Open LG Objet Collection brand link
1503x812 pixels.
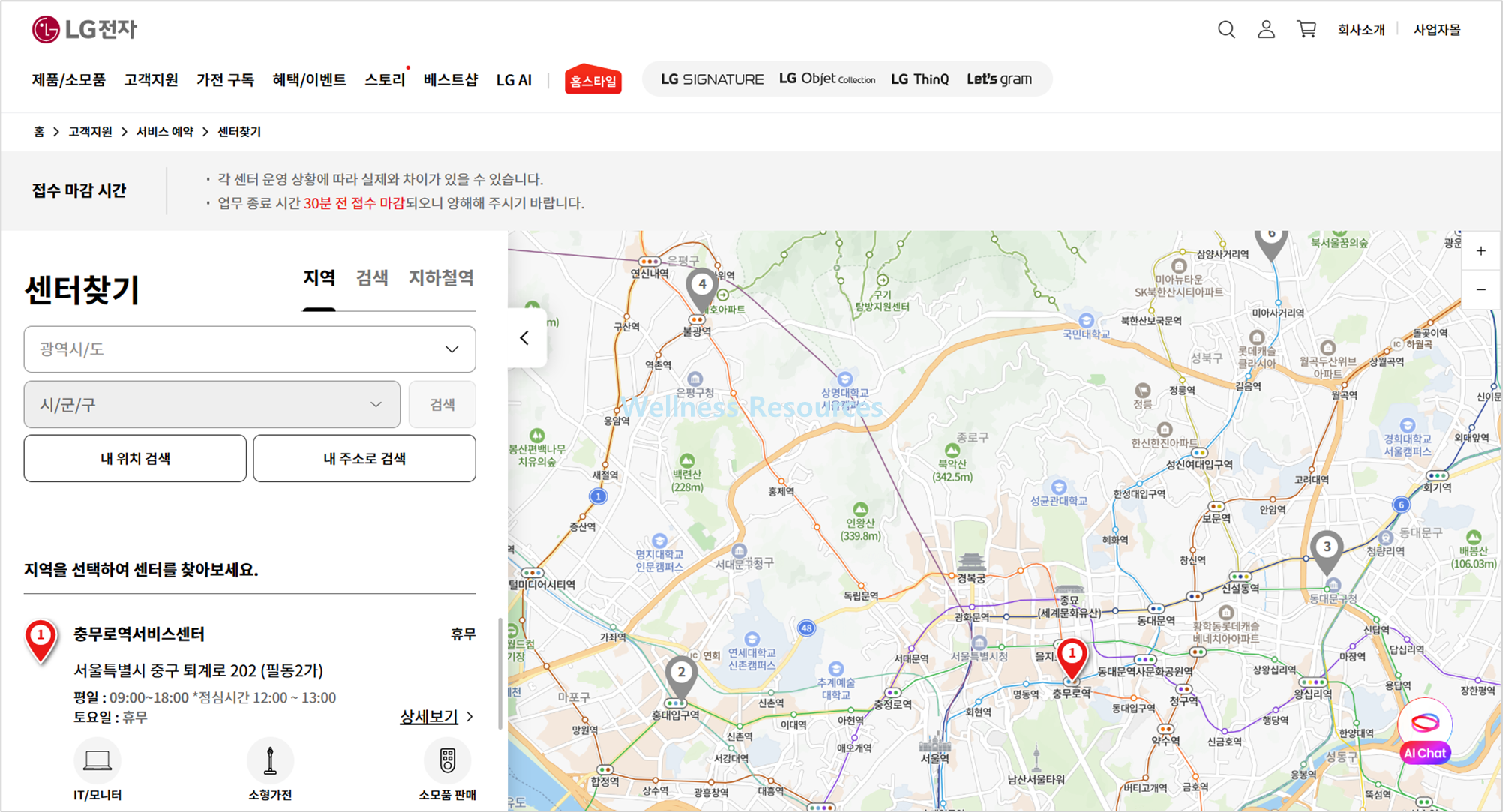tap(827, 79)
